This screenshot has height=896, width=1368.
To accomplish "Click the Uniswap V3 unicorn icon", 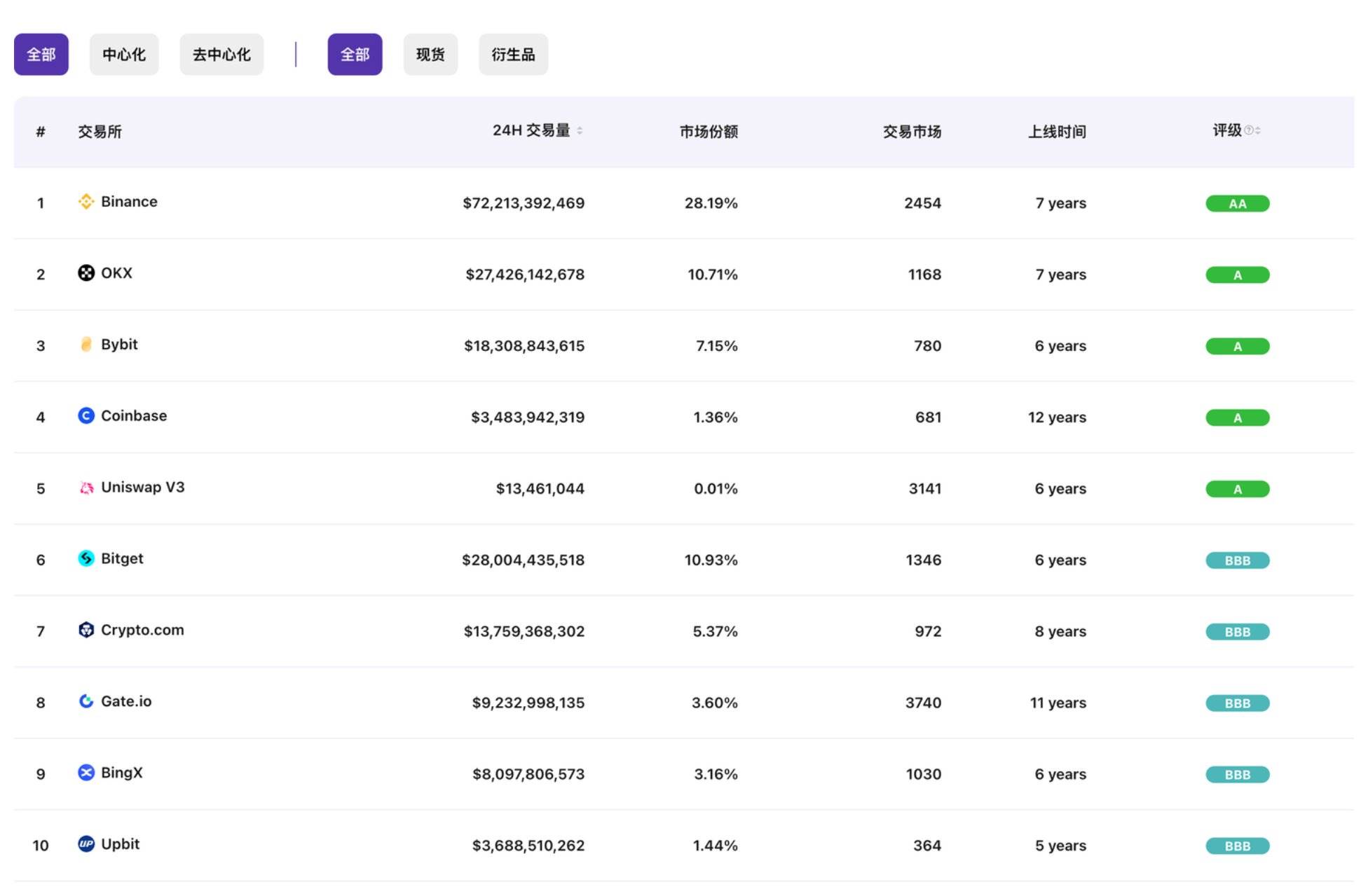I will [x=86, y=488].
